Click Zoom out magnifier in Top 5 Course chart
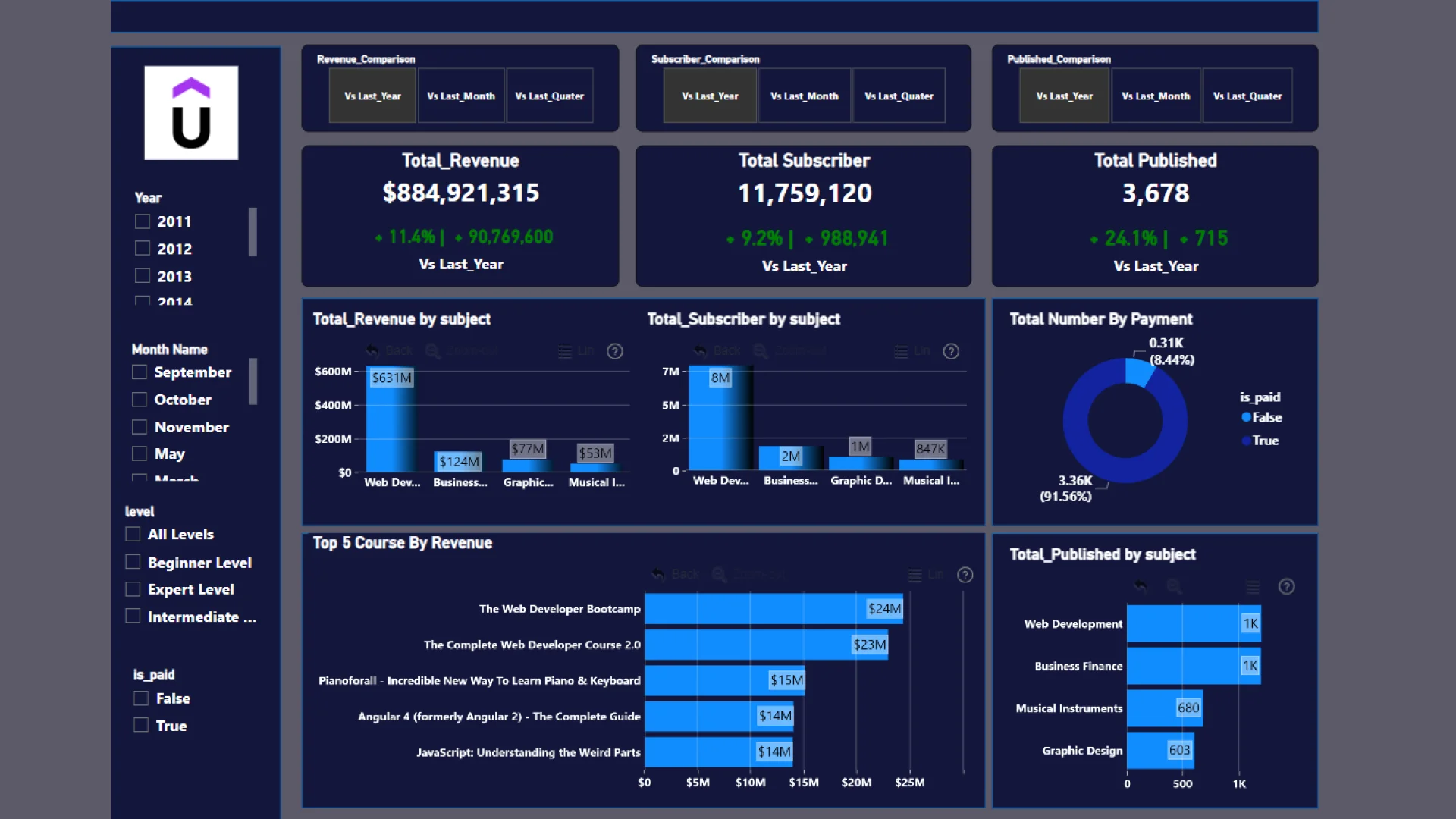The width and height of the screenshot is (1456, 819). (719, 574)
